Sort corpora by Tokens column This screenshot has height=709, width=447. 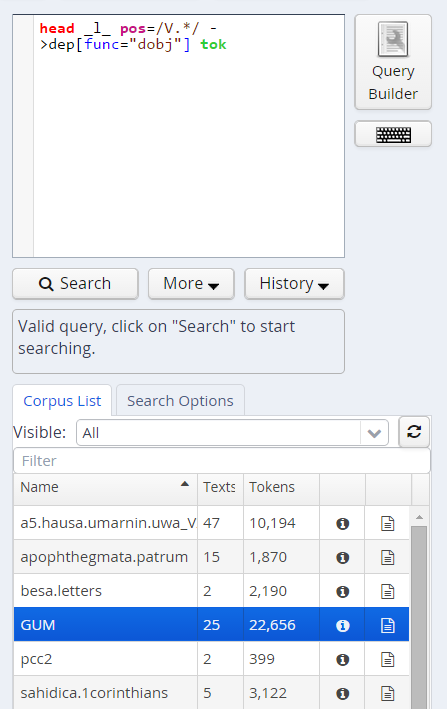[x=281, y=487]
